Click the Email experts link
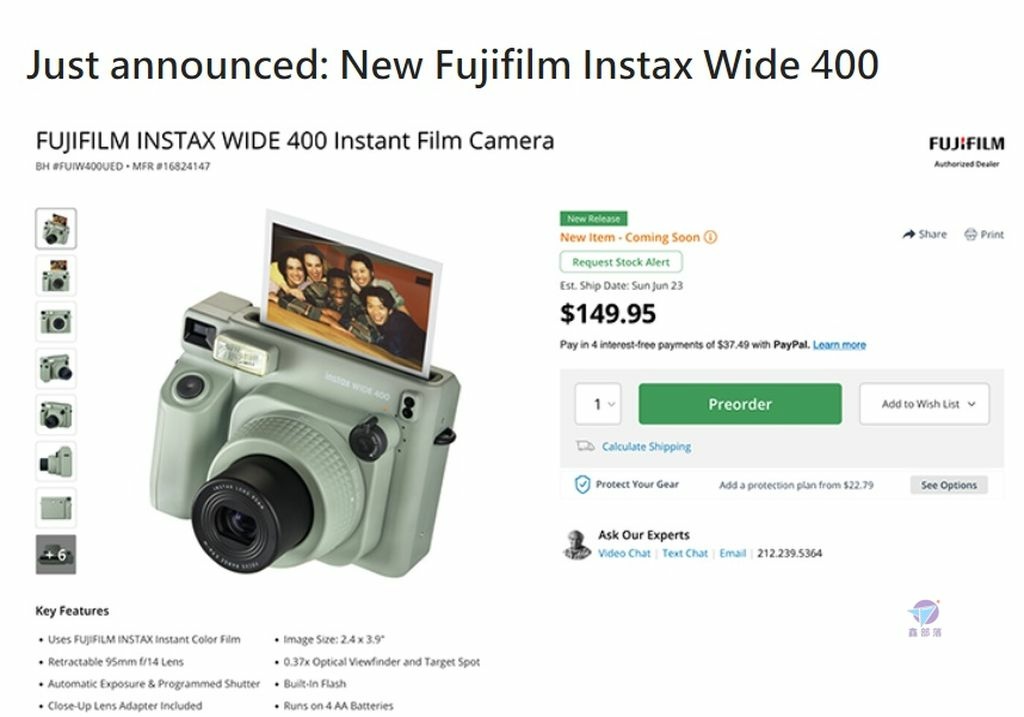The height and width of the screenshot is (717, 1024). click(732, 553)
